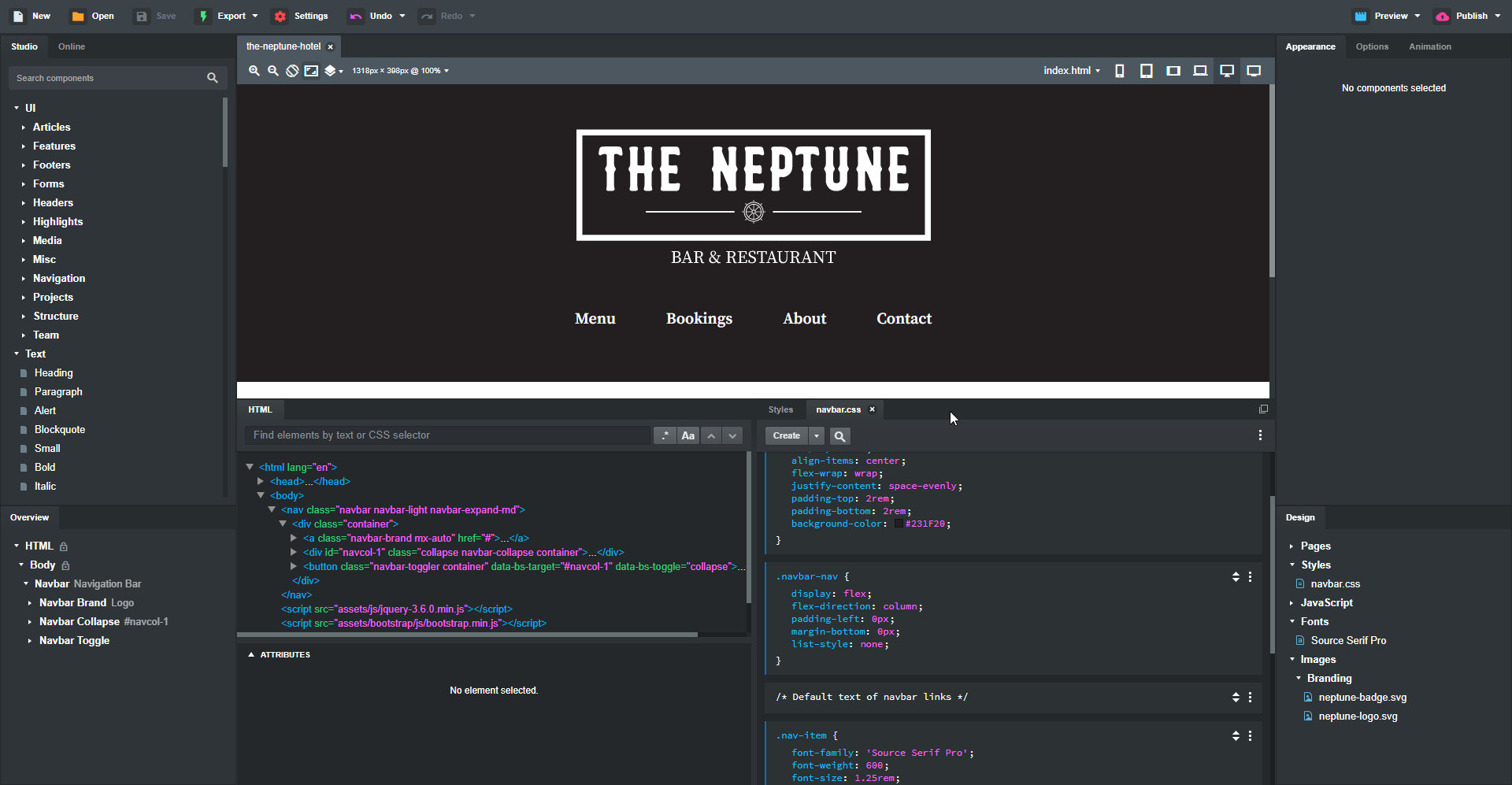Image resolution: width=1512 pixels, height=785 pixels.
Task: Toggle regex search in HTML panel
Action: pos(665,435)
